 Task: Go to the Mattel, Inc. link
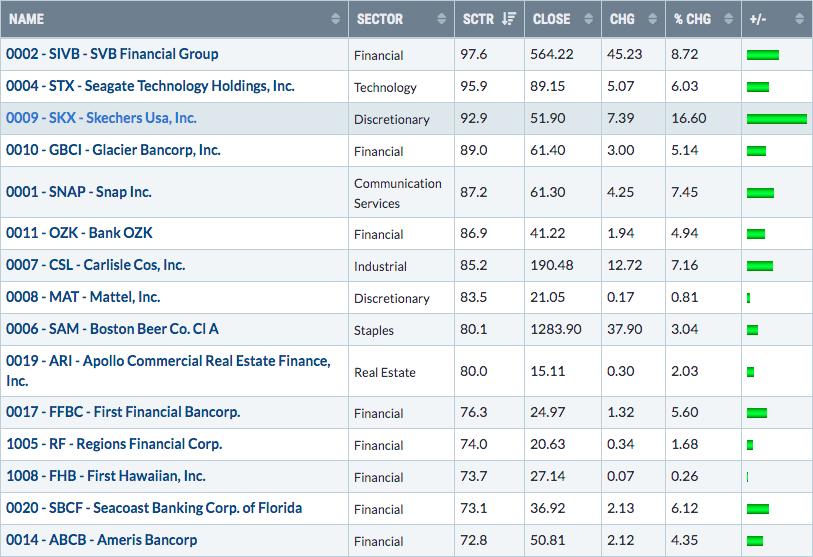(x=83, y=297)
